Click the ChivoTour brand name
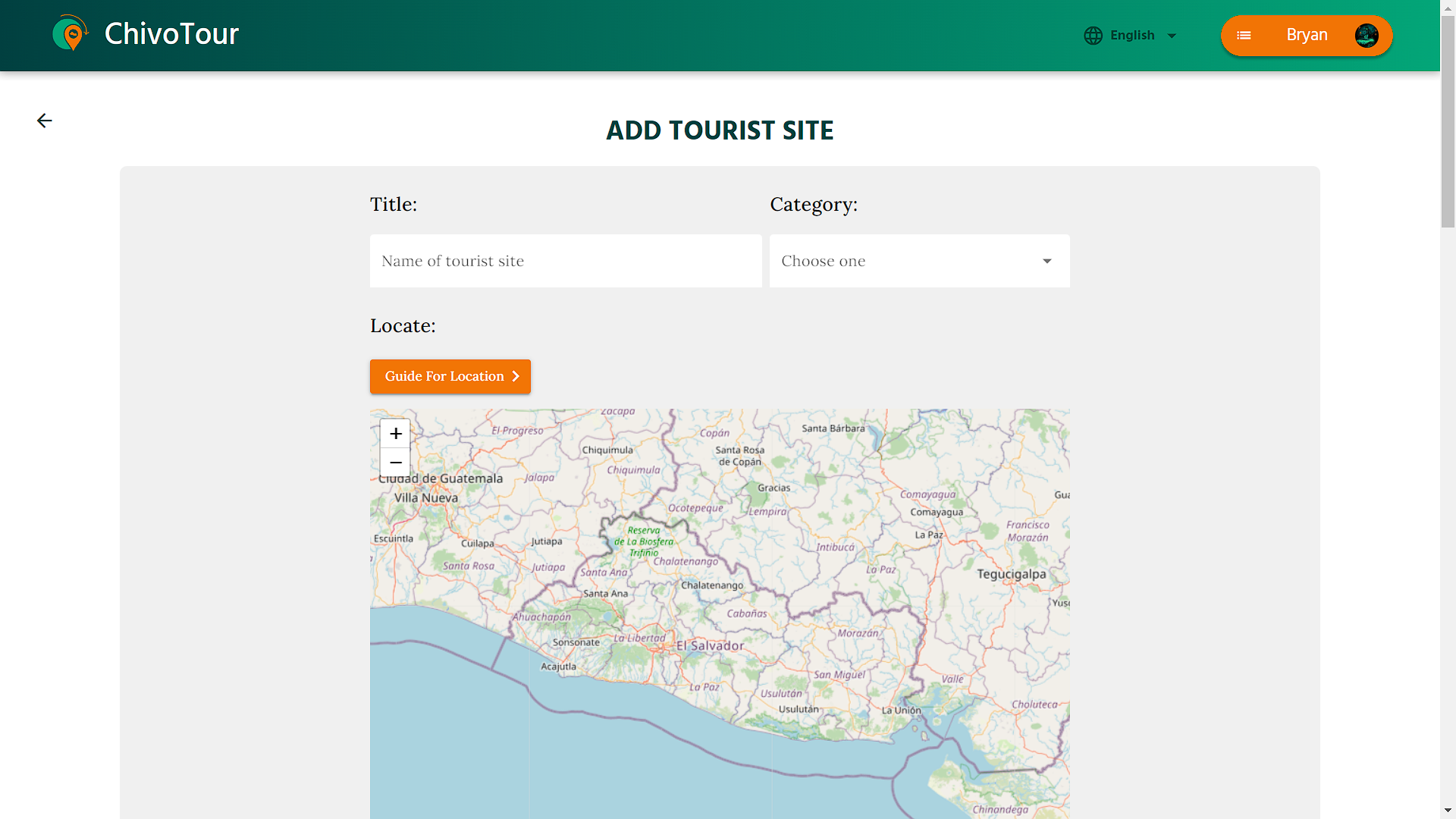Image resolution: width=1456 pixels, height=819 pixels. point(171,34)
